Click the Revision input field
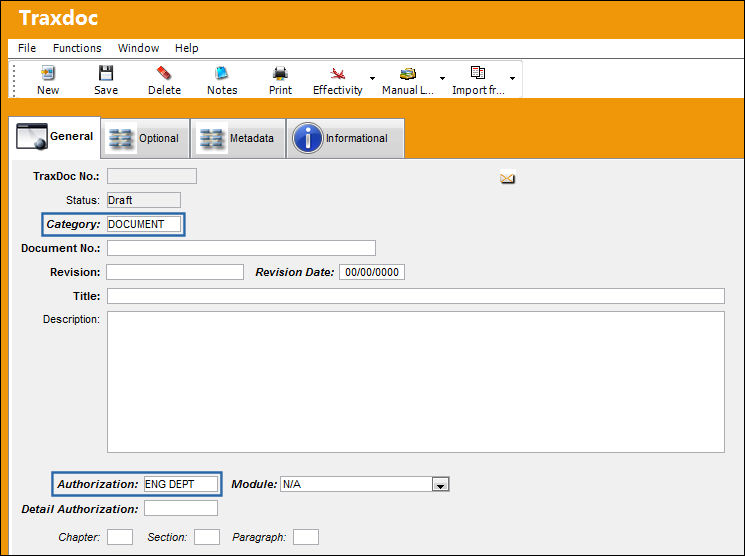The height and width of the screenshot is (556, 745). (175, 272)
